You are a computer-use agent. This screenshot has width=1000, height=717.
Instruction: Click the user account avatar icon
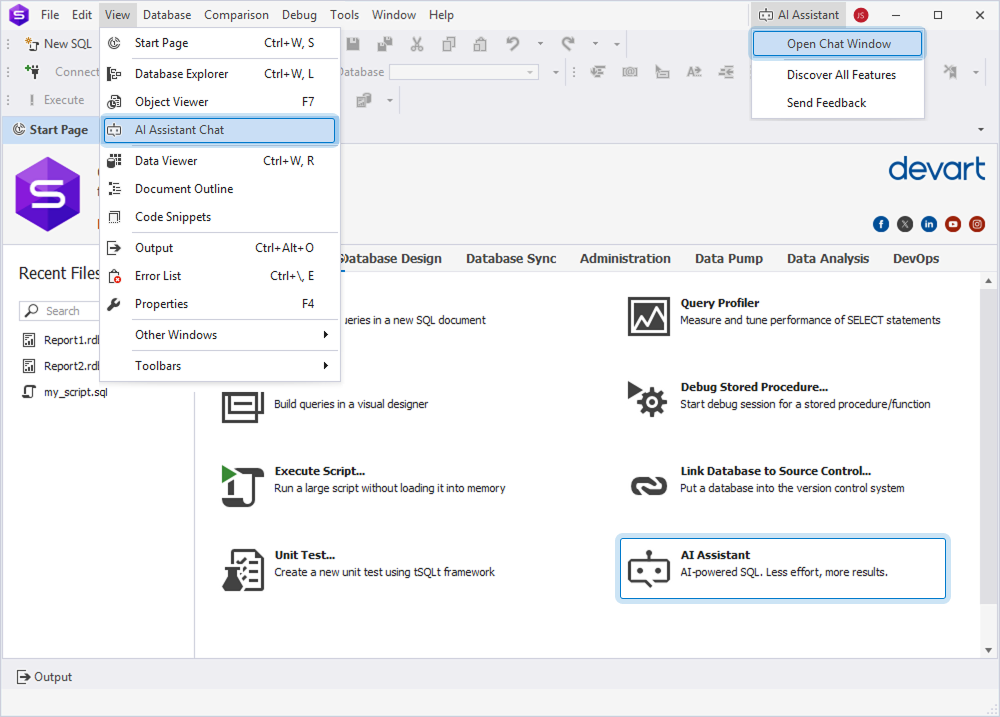(861, 15)
